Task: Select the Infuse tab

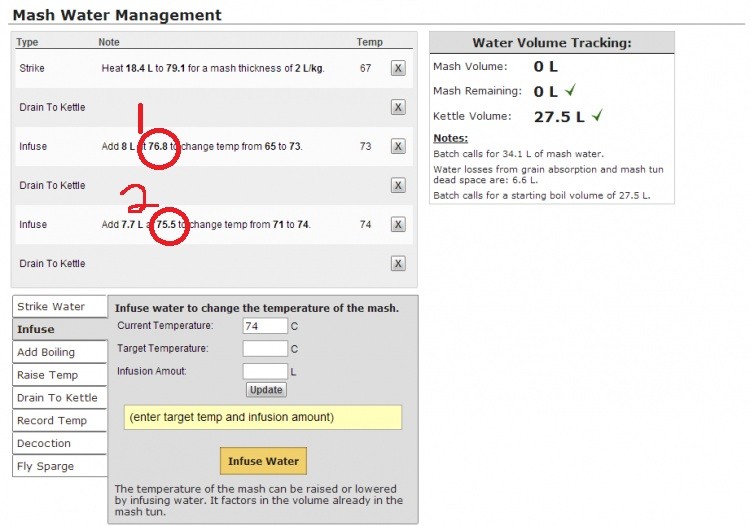Action: pyautogui.click(x=59, y=329)
